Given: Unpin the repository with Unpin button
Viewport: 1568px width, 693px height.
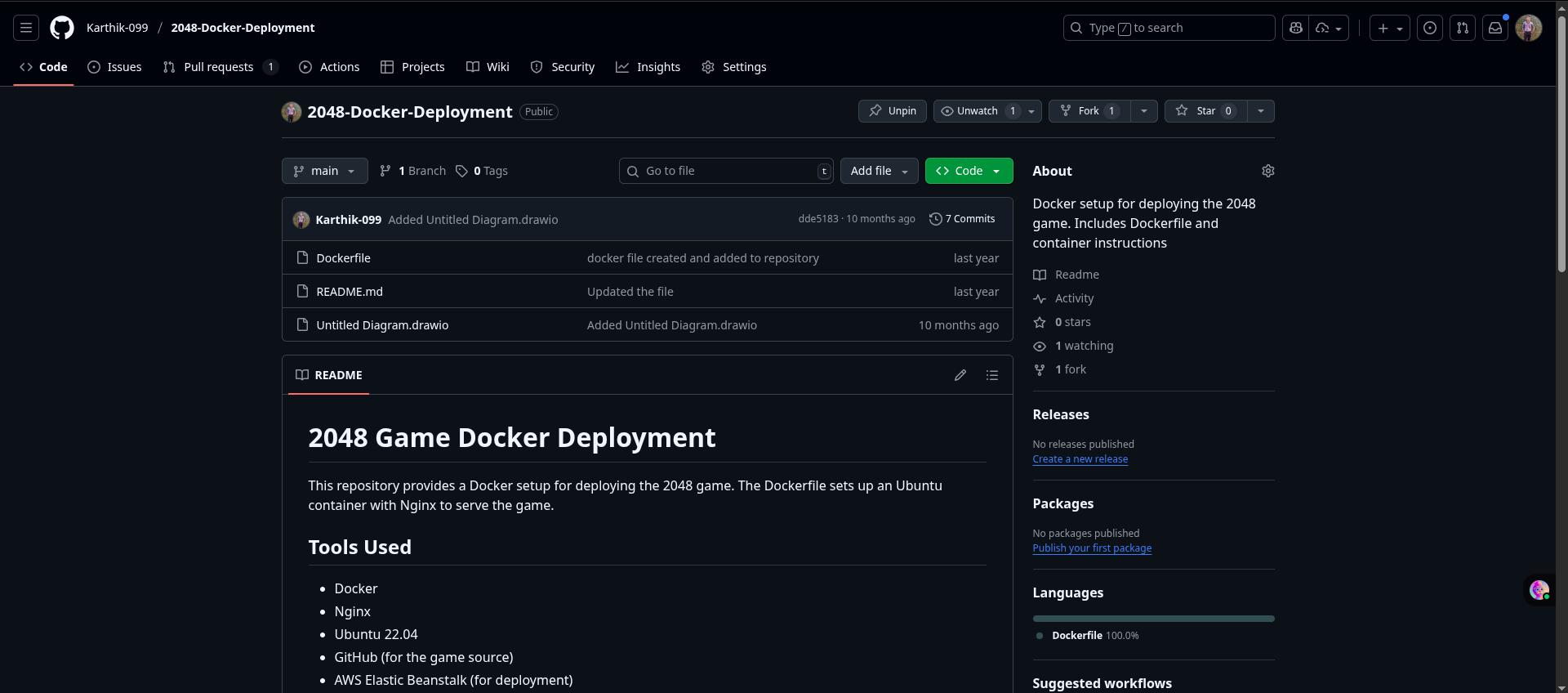Looking at the screenshot, I should tap(893, 111).
